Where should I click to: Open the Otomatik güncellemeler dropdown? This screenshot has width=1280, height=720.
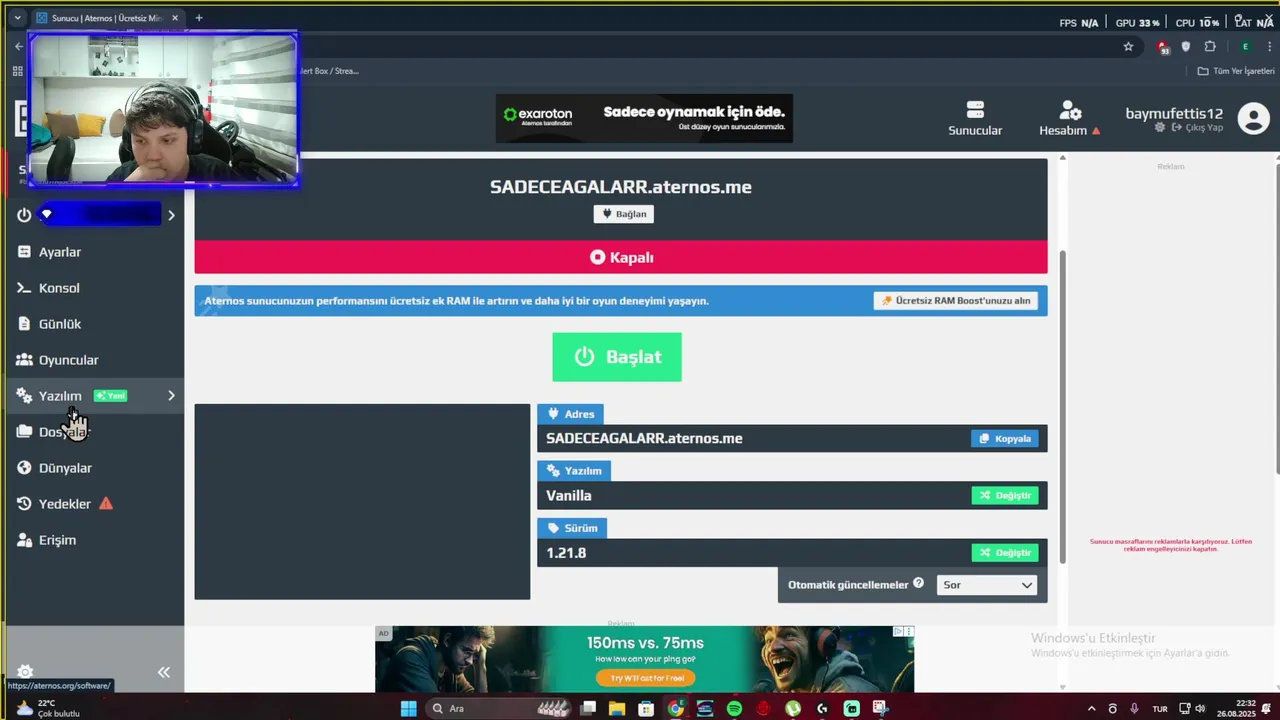tap(987, 585)
